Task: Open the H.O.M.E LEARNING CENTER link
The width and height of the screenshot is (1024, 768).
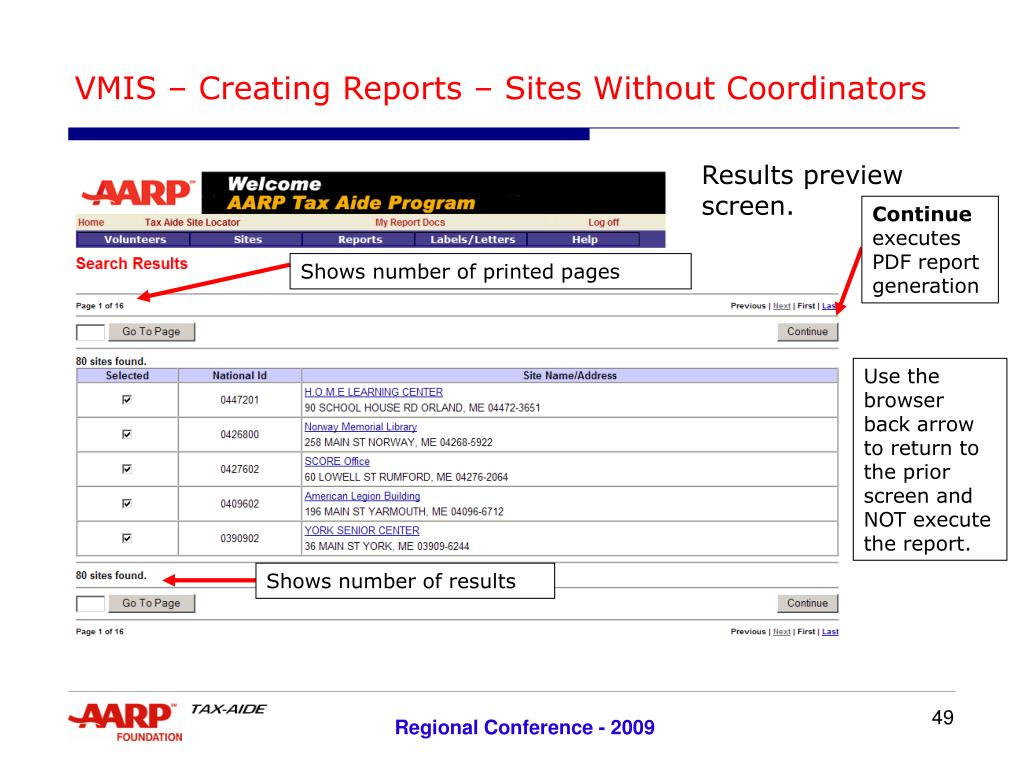Action: pyautogui.click(x=374, y=392)
